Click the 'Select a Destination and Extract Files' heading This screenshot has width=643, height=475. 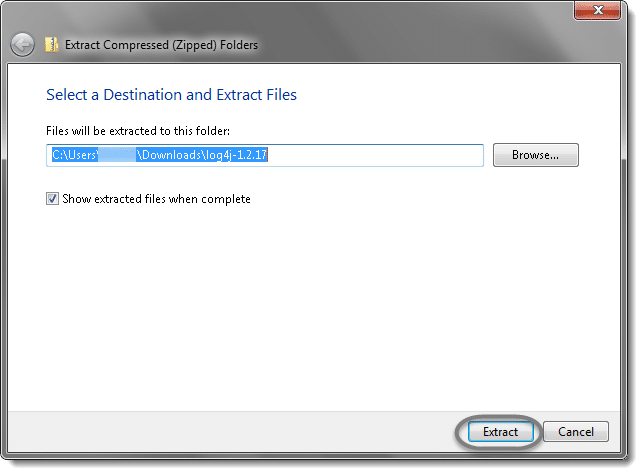[x=171, y=95]
